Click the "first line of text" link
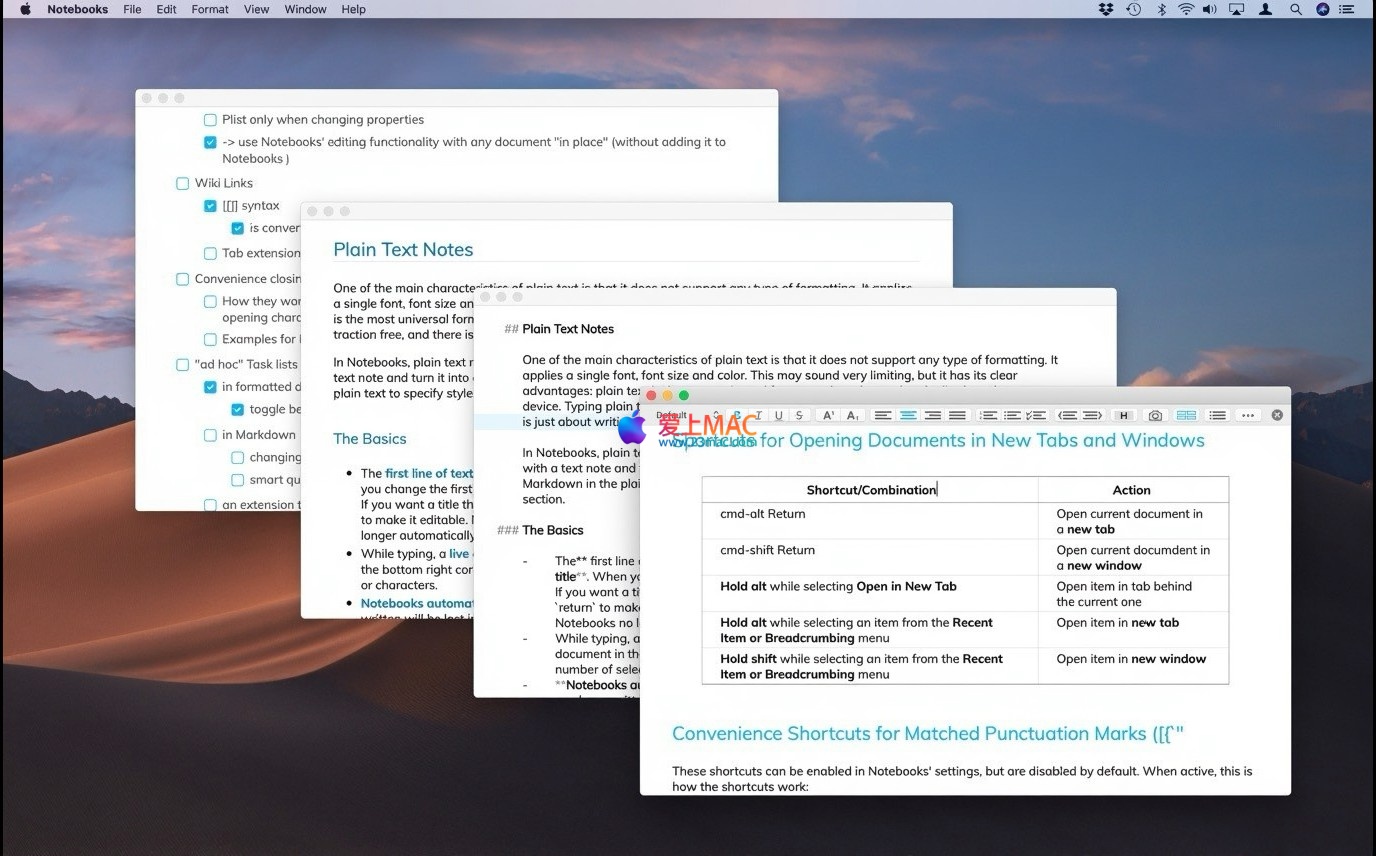1376x856 pixels. click(429, 473)
